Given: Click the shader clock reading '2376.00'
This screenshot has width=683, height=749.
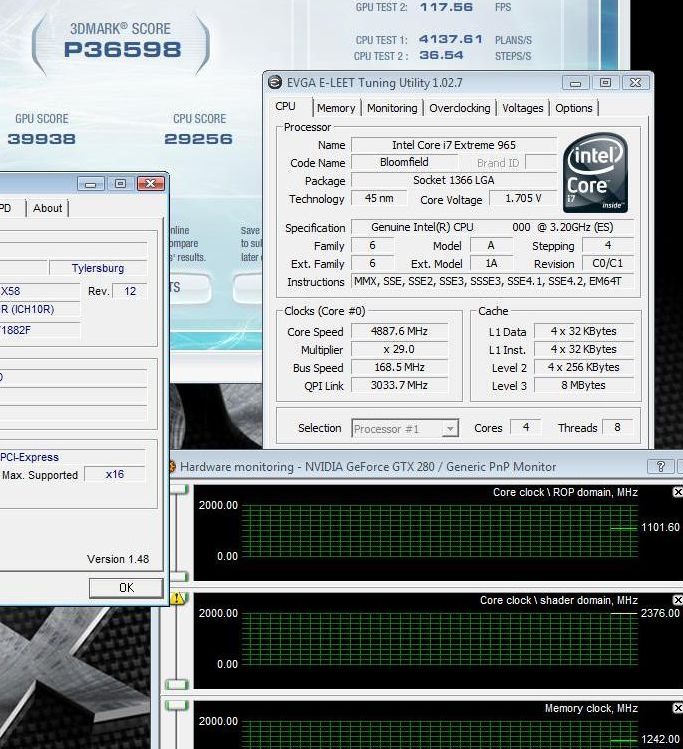Looking at the screenshot, I should coord(660,613).
